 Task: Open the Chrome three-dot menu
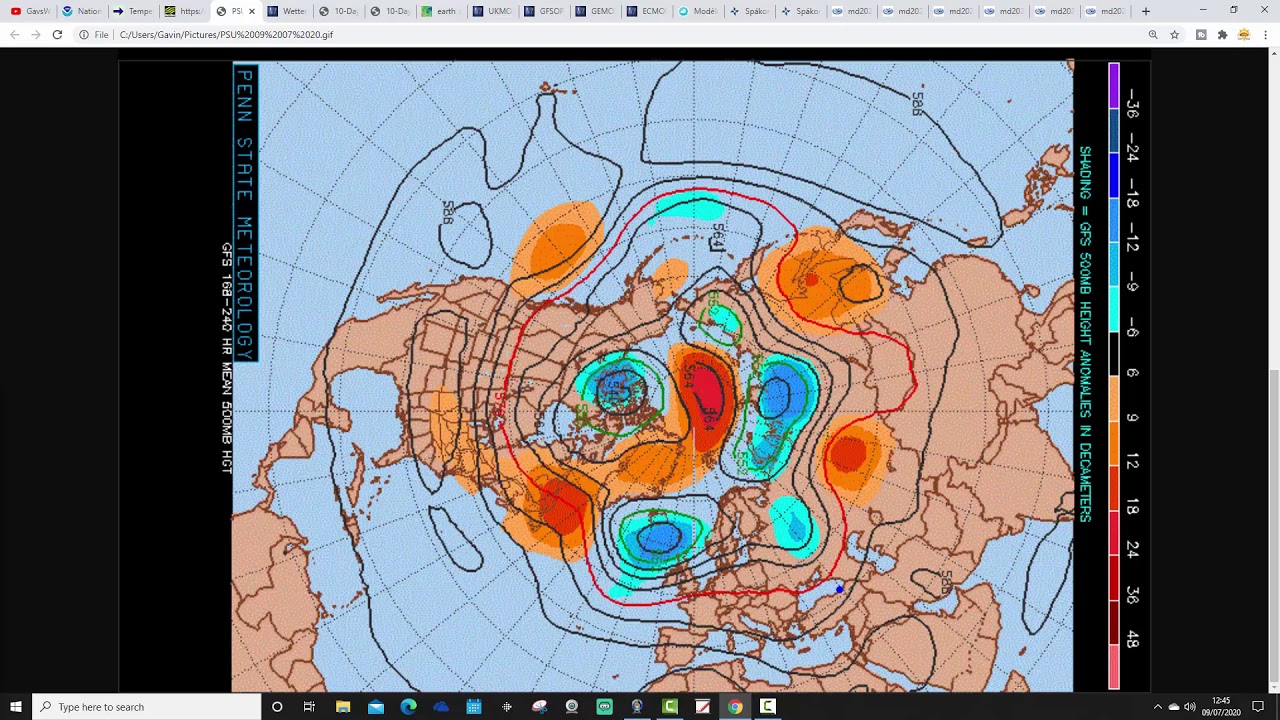pyautogui.click(x=1266, y=34)
